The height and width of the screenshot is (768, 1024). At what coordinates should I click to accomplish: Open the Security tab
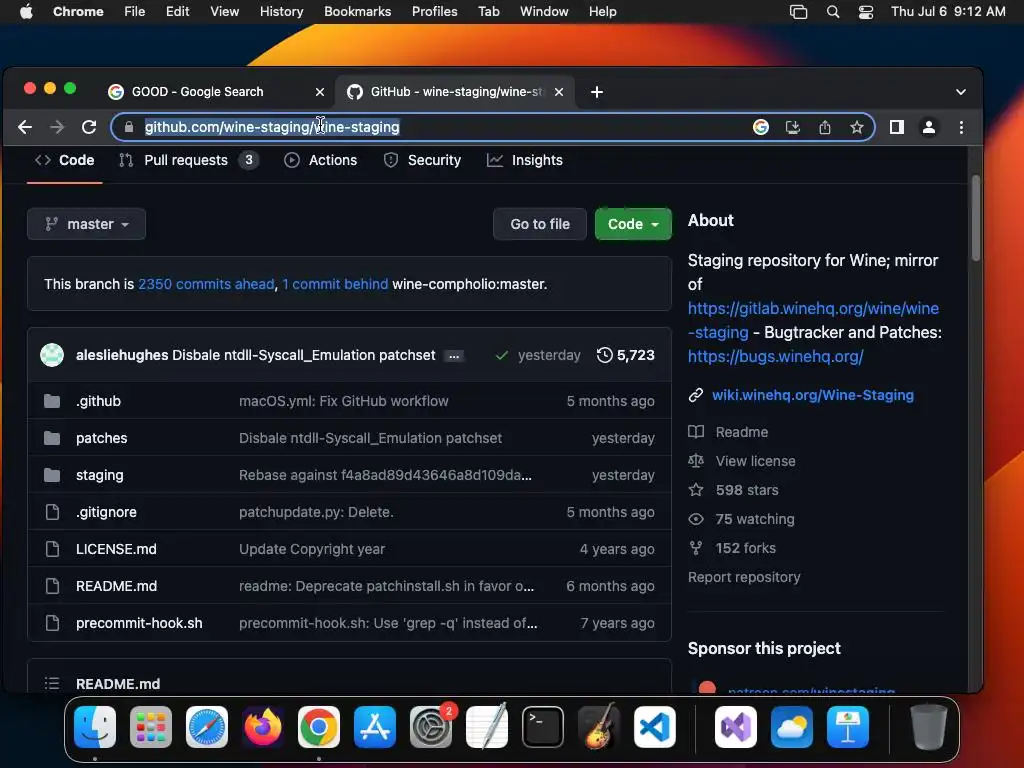tap(423, 160)
